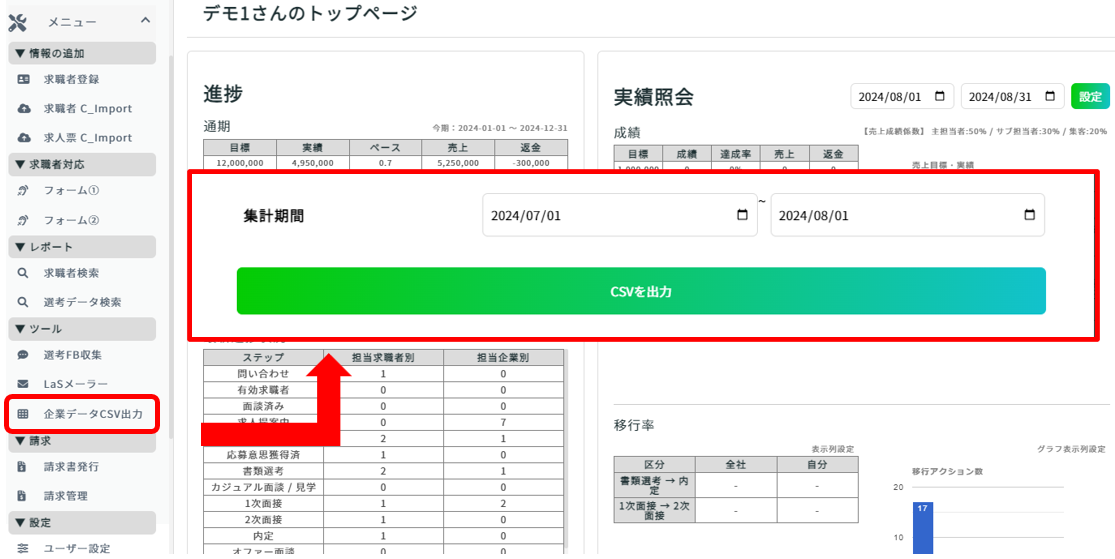Open 企業データCSV出力 in the sidebar

(x=92, y=413)
